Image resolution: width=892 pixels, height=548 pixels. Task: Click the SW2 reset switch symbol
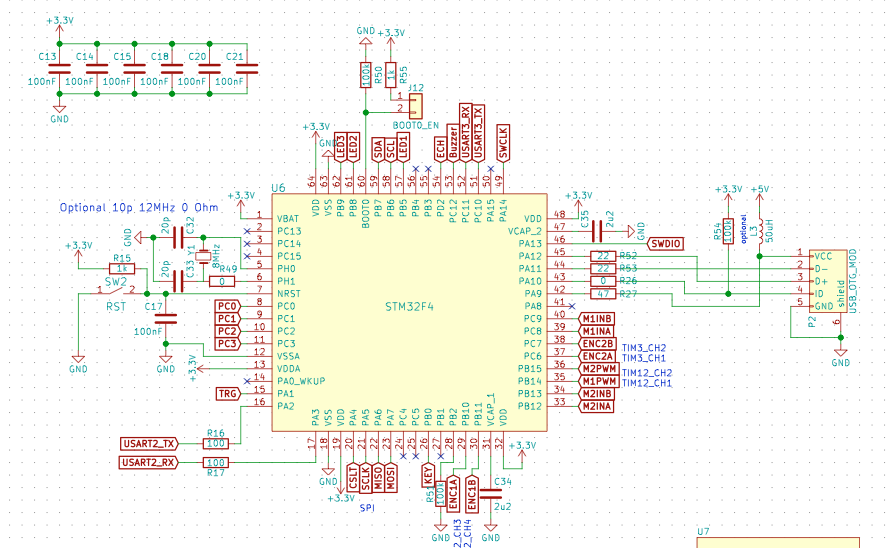(115, 291)
